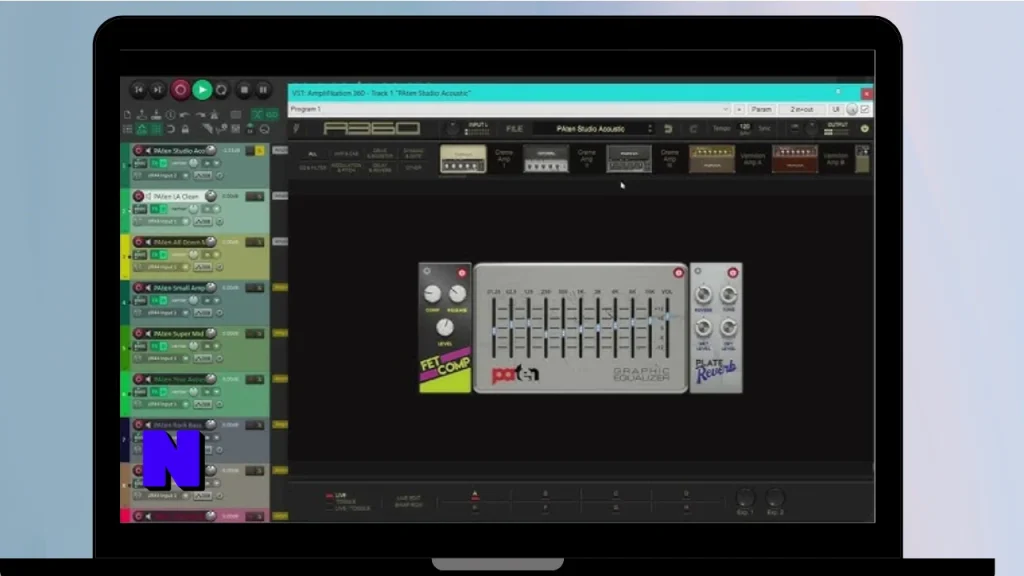This screenshot has height=576, width=1024.
Task: Go to project start in transport
Action: [x=138, y=89]
